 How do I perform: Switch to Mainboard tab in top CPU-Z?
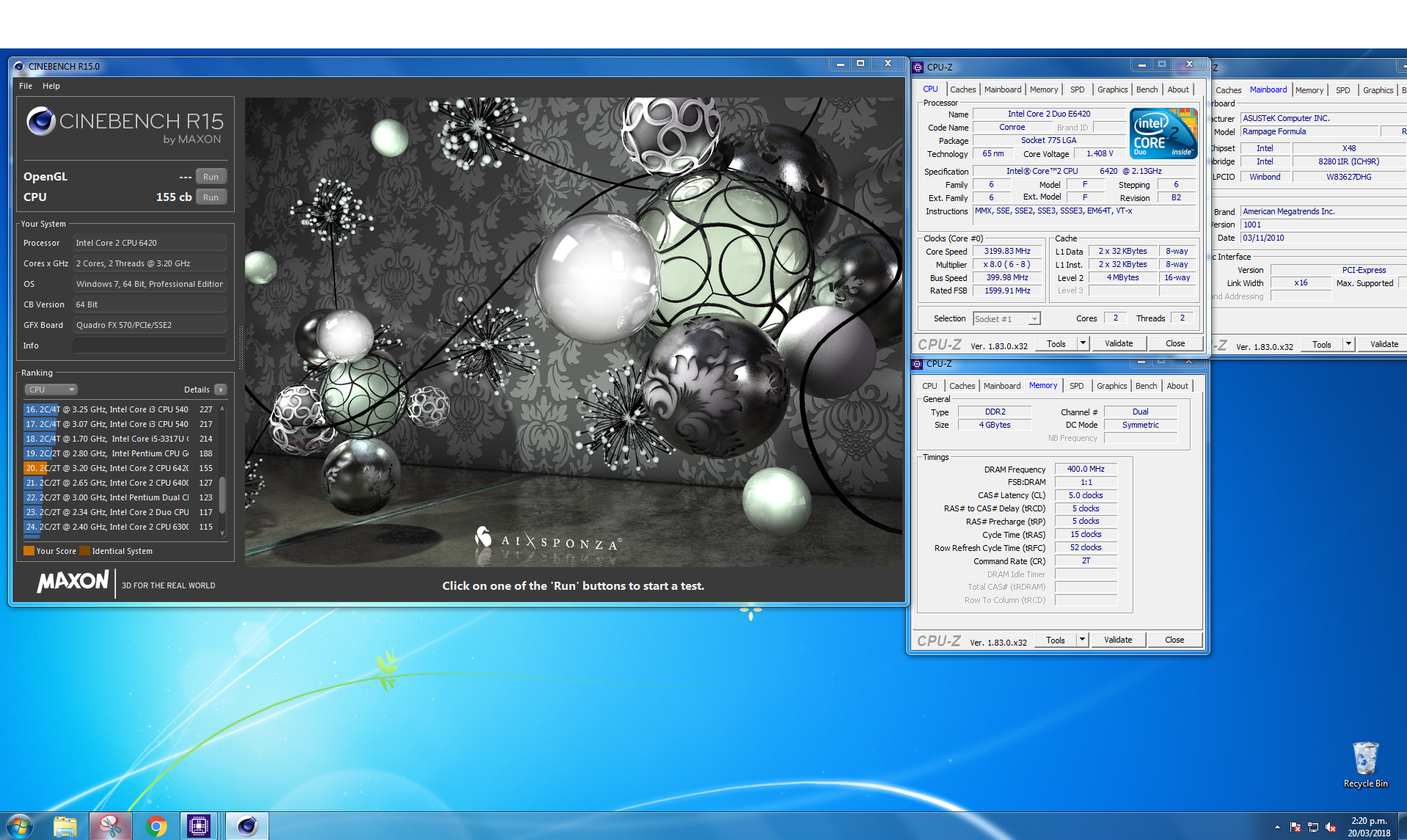[1003, 90]
